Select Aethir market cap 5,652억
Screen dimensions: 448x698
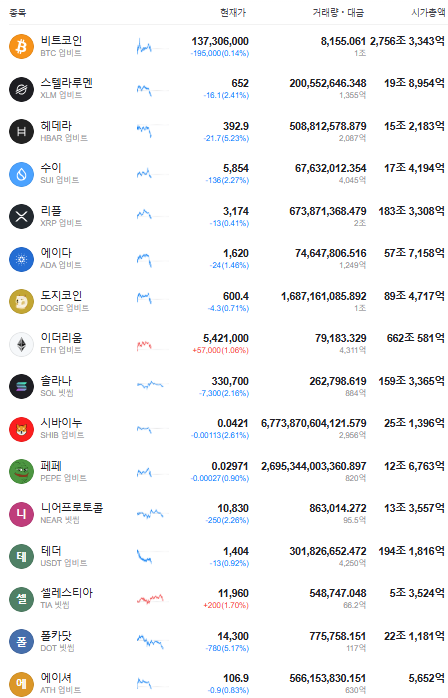pos(427,678)
